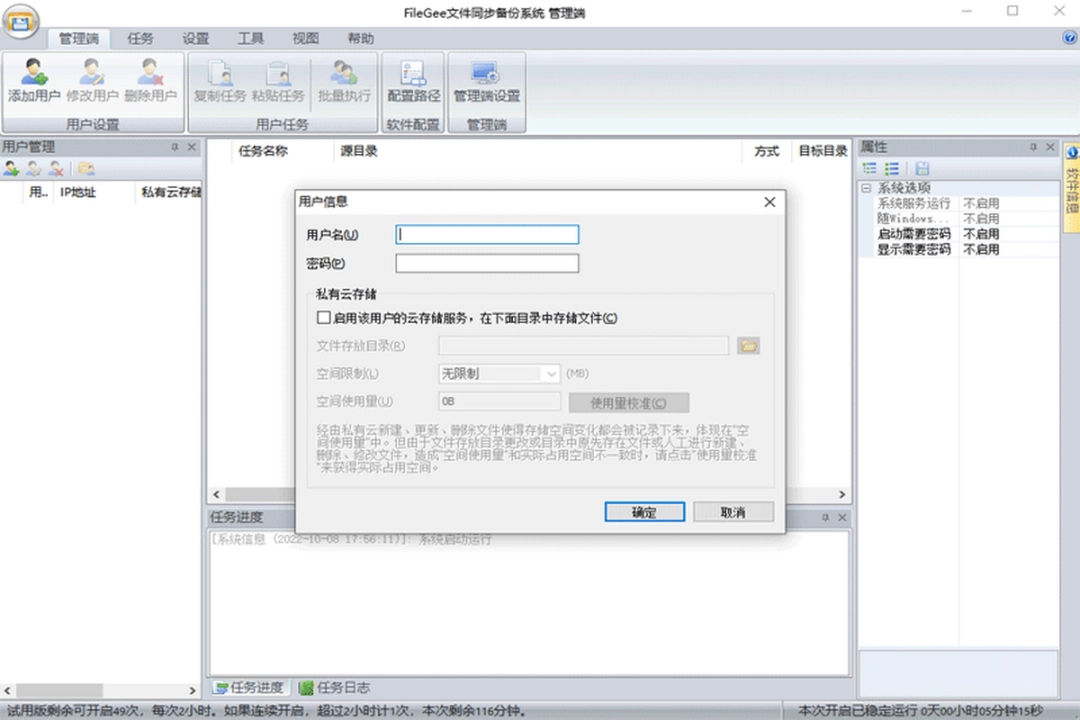Image resolution: width=1080 pixels, height=720 pixels.
Task: Click inside the 用户名 input field
Action: [x=486, y=234]
